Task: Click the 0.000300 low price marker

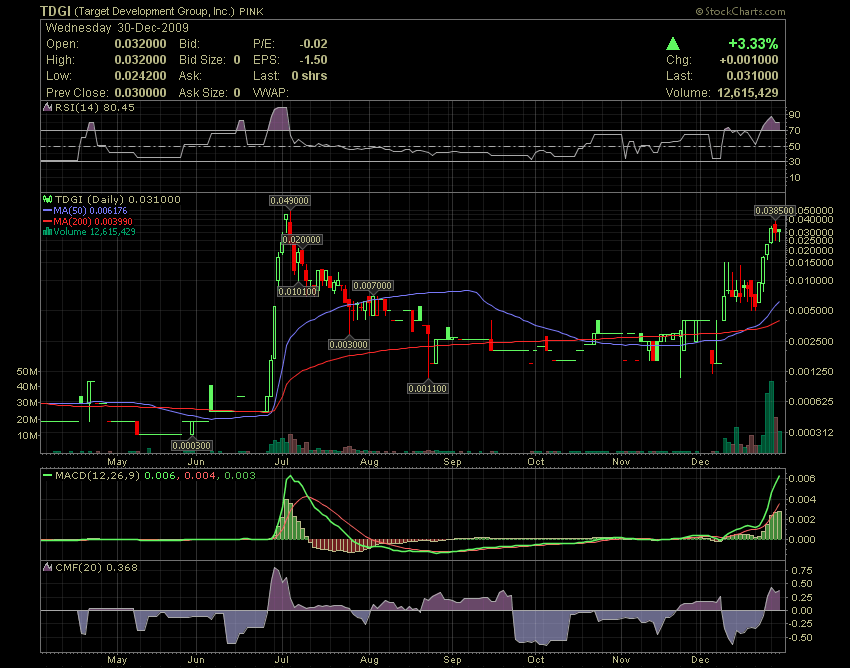Action: 191,446
